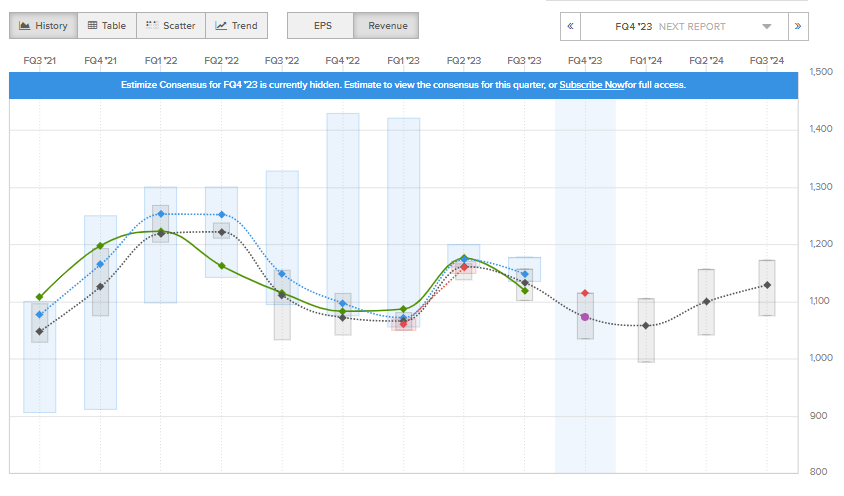This screenshot has height=496, width=844.
Task: Click the green FQ4 '21 data point
Action: 100,246
